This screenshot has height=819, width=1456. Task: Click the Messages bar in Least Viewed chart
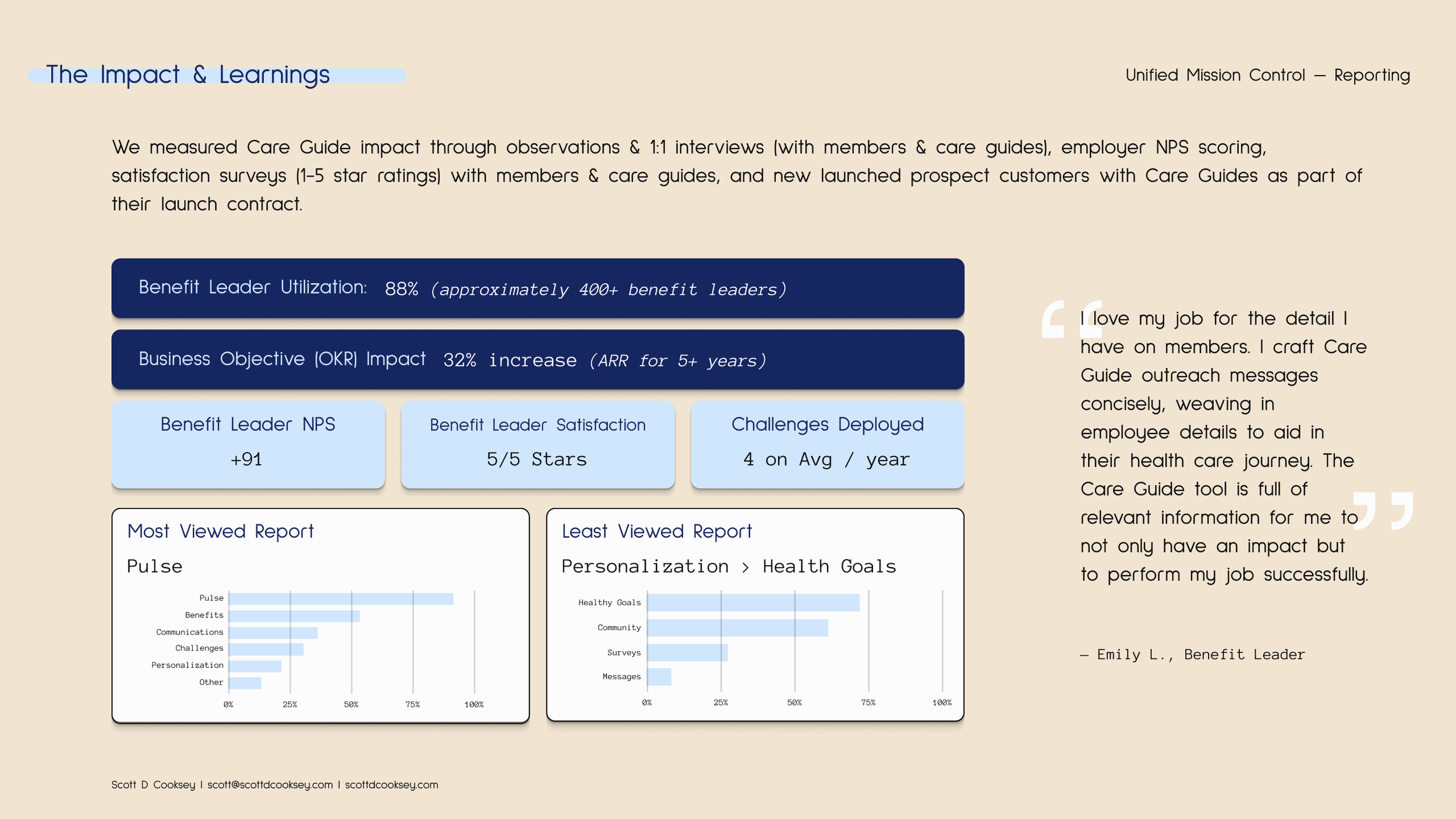(659, 676)
